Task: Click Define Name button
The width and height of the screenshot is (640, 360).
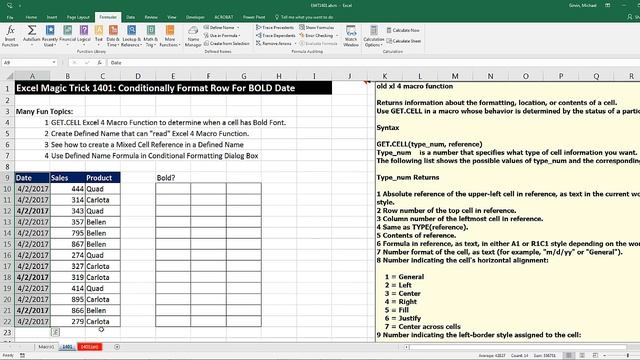Action: [x=219, y=27]
